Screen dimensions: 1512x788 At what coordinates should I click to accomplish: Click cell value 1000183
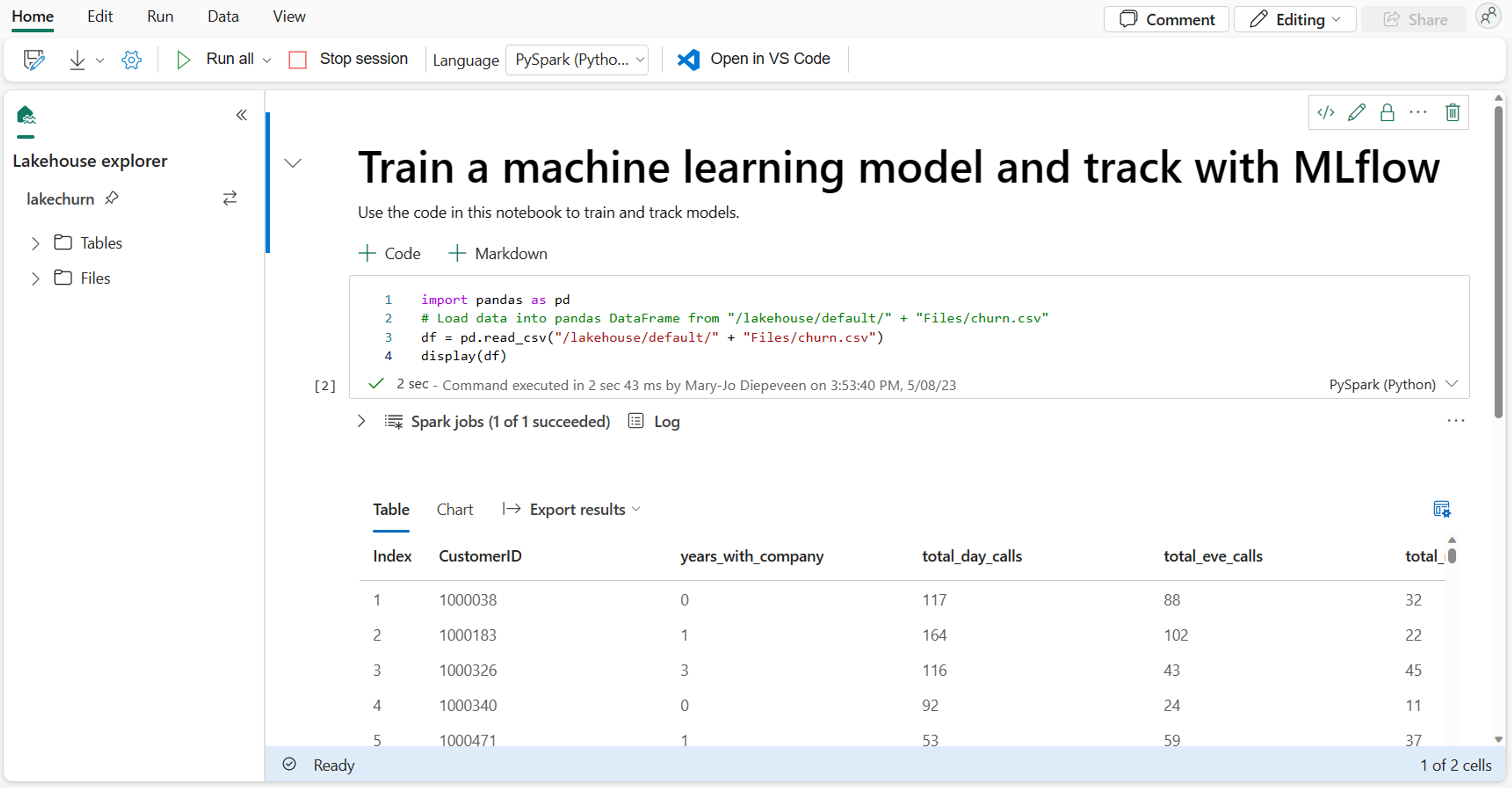coord(468,635)
